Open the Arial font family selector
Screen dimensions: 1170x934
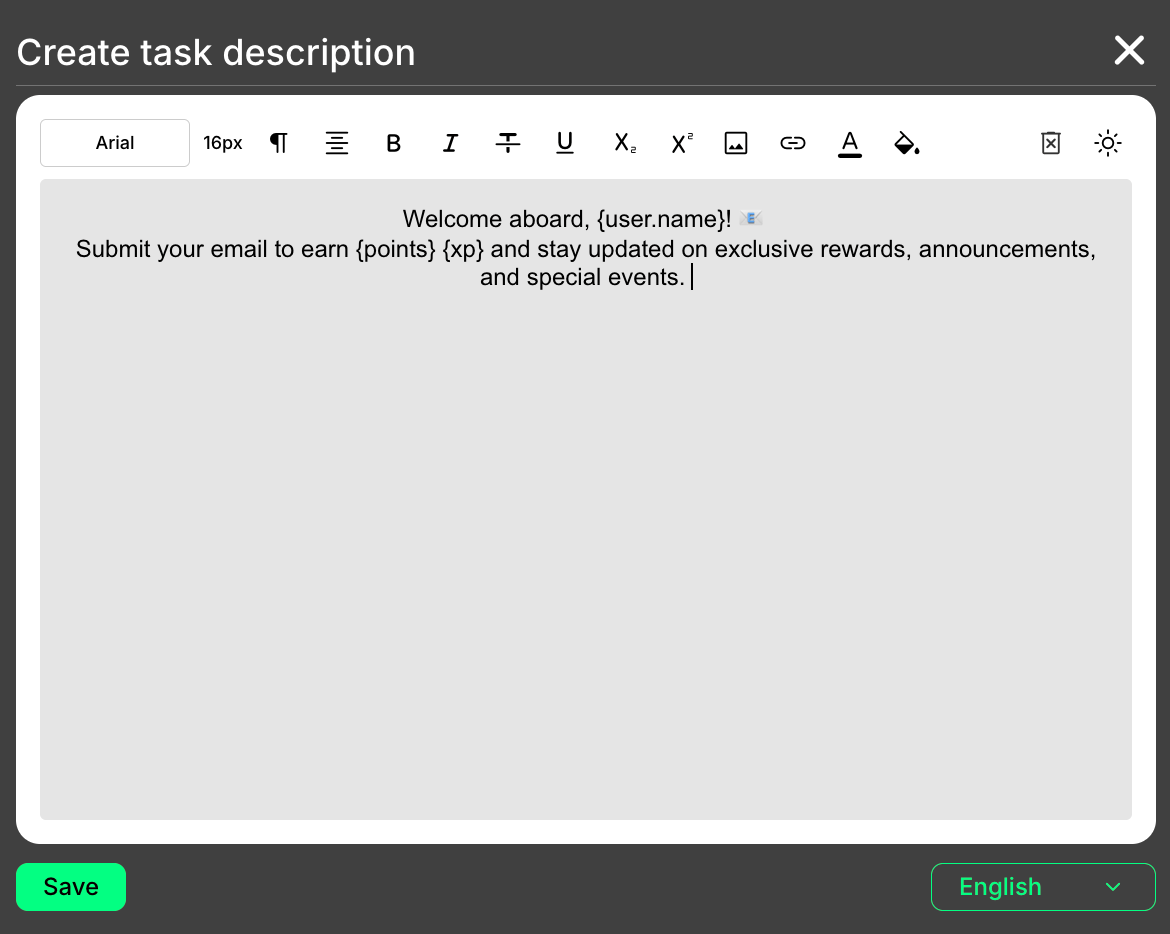[115, 142]
